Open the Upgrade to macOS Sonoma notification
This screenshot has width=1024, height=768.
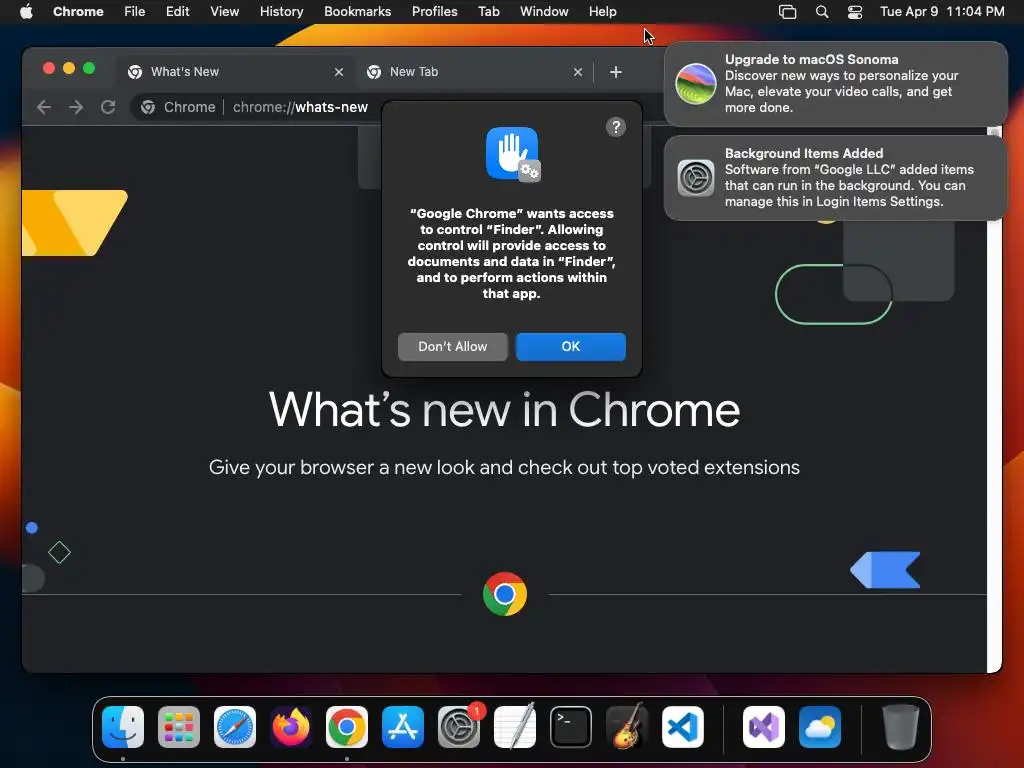click(835, 84)
